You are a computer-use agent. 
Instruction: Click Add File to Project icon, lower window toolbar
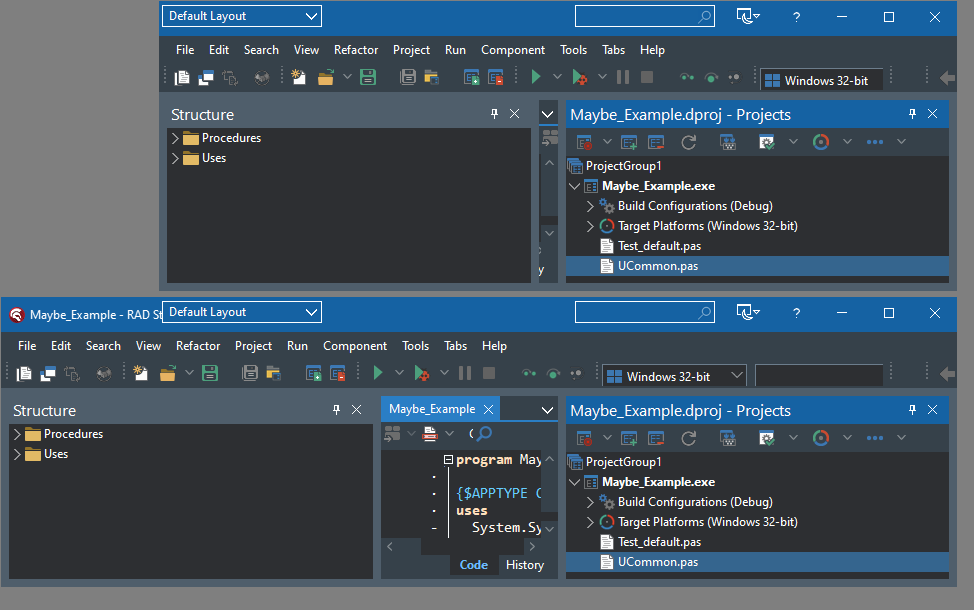click(314, 373)
